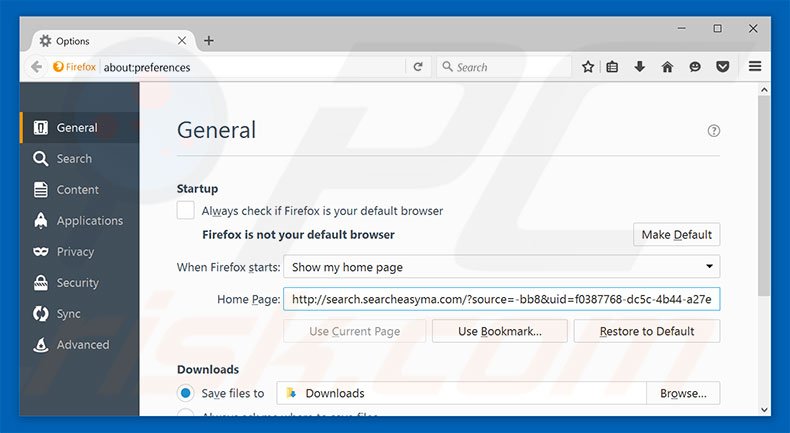Close the Options tab
Viewport: 790px width, 433px height.
[182, 40]
